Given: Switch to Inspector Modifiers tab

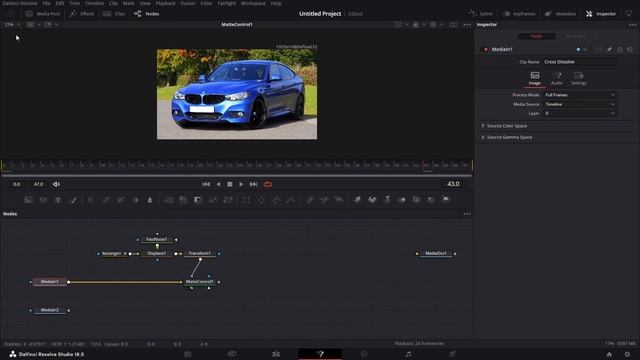Looking at the screenshot, I should [x=576, y=36].
